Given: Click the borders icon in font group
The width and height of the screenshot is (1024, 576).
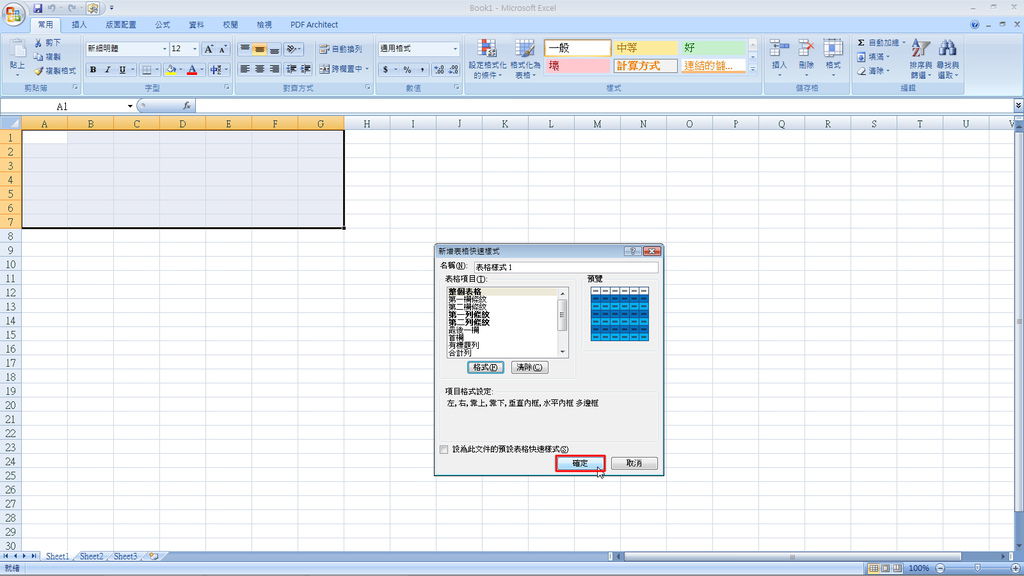Looking at the screenshot, I should [x=147, y=69].
